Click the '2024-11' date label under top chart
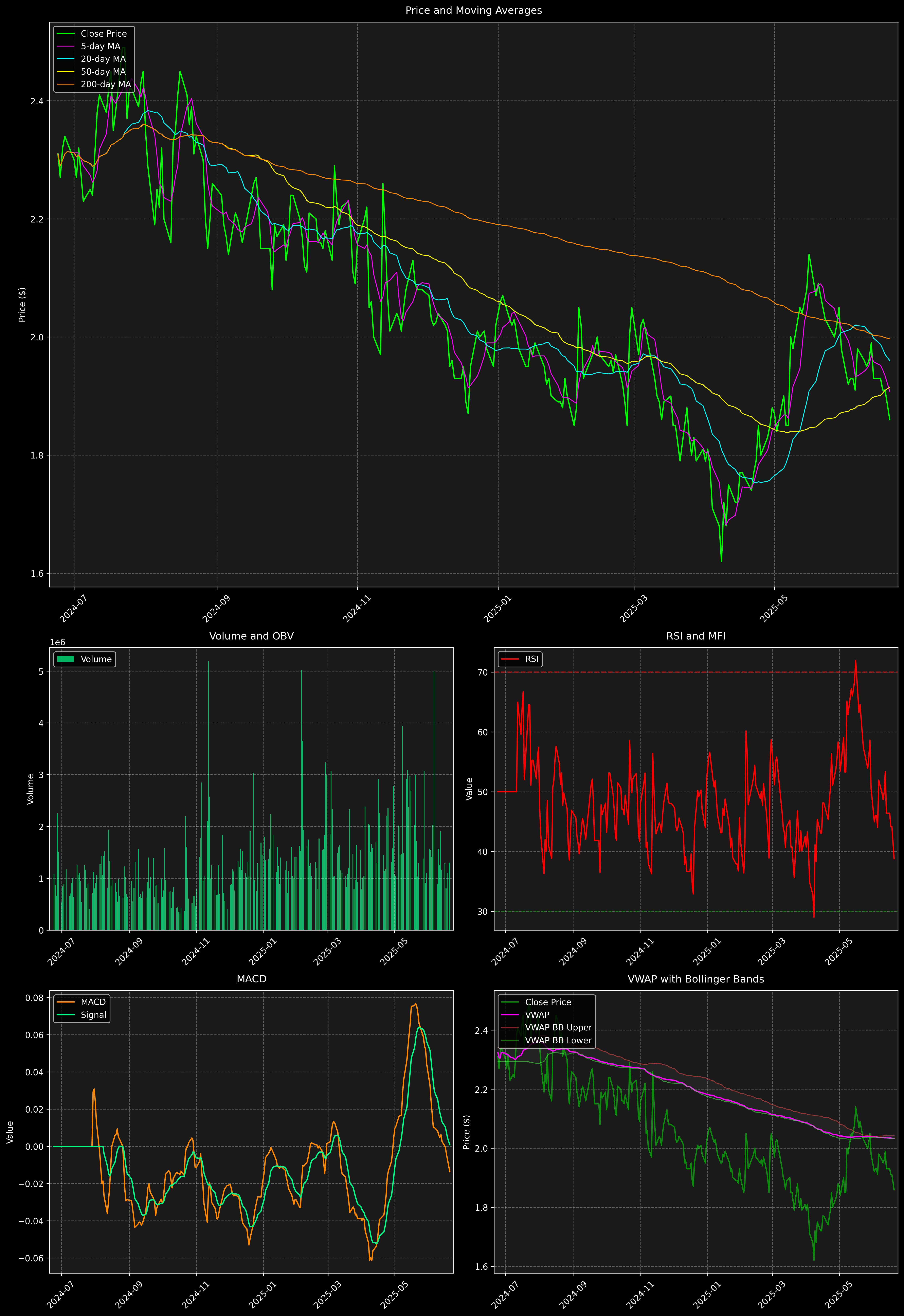 [x=356, y=609]
